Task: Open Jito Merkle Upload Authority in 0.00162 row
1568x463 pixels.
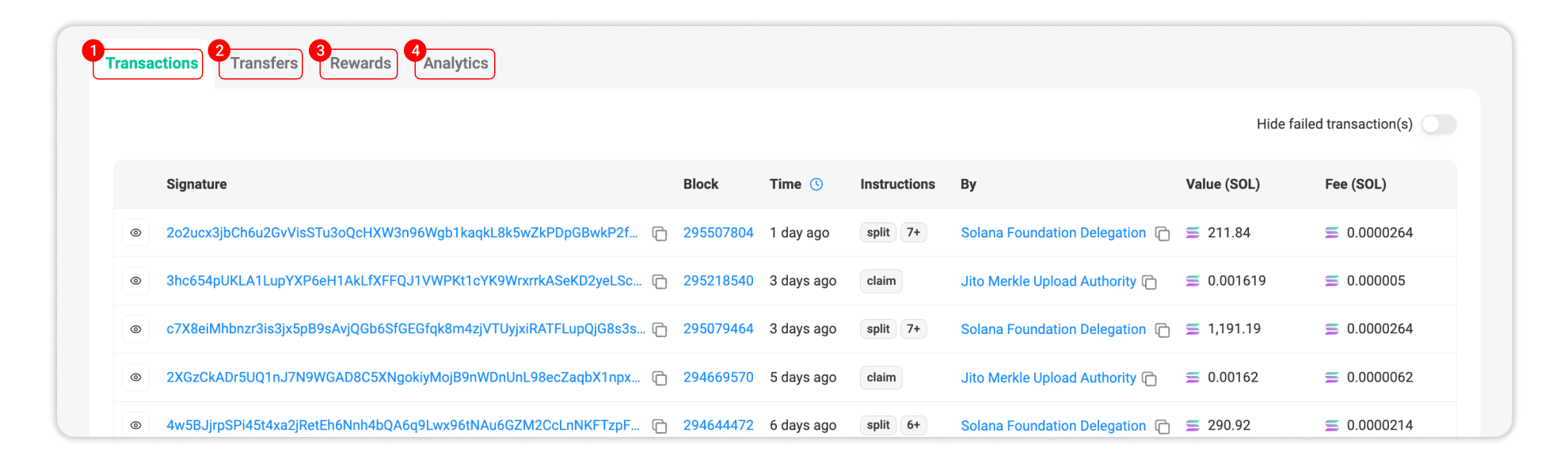Action: point(1049,378)
